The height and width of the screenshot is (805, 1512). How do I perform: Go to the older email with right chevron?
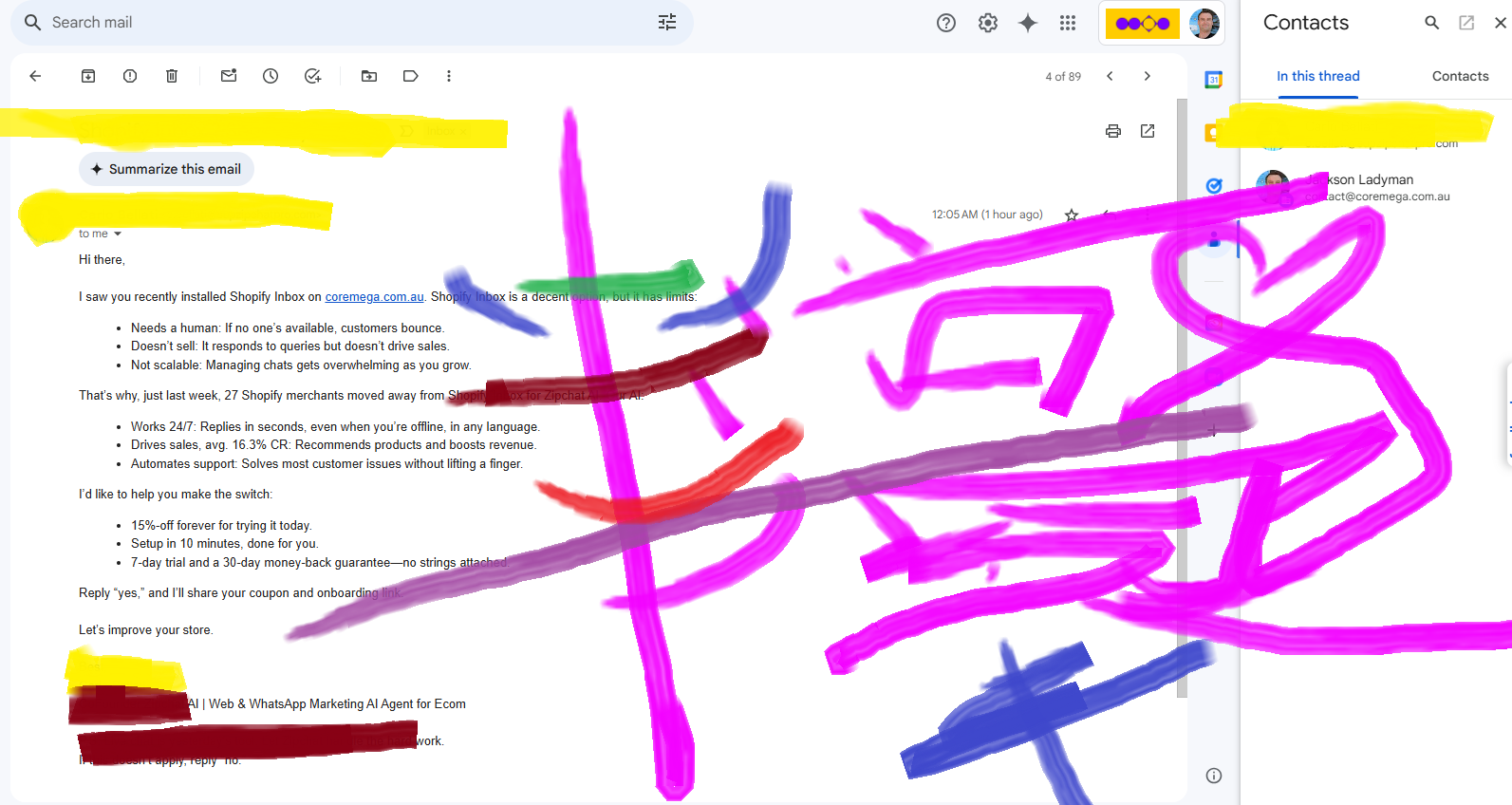pyautogui.click(x=1148, y=76)
